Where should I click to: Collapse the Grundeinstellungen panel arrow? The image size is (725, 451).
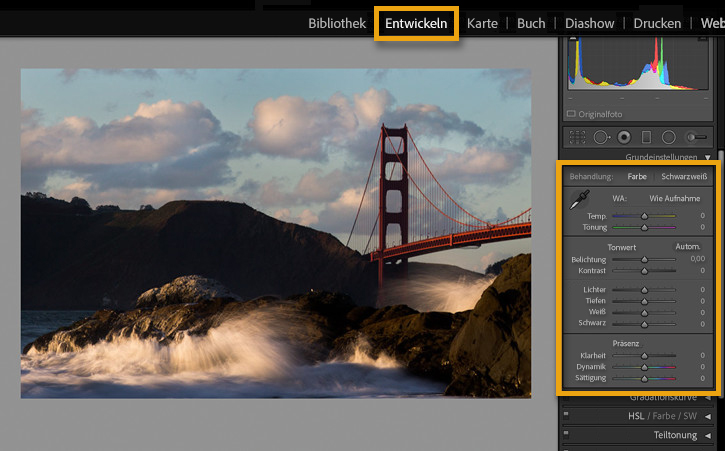click(x=707, y=157)
